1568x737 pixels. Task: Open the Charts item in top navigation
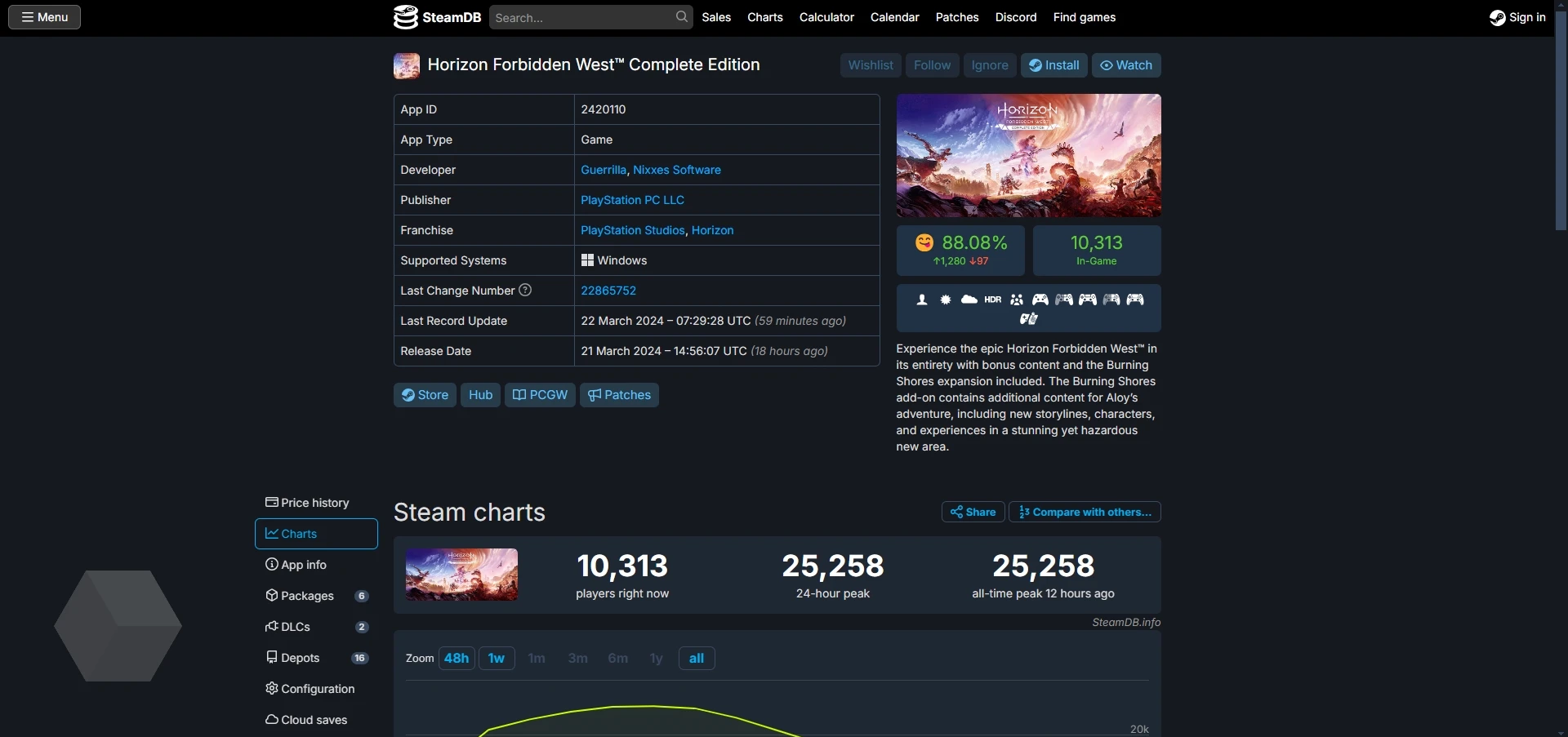pos(765,17)
